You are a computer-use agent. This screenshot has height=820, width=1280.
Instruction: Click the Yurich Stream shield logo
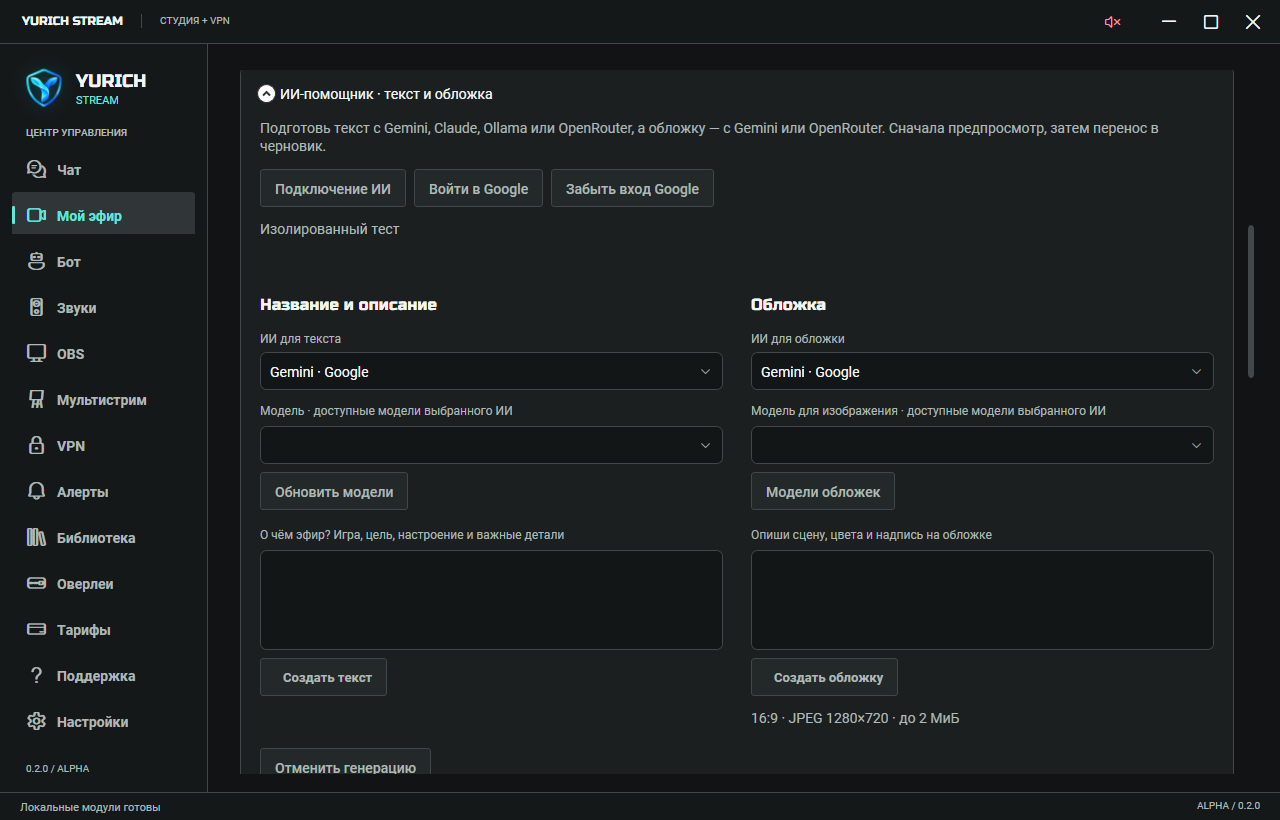pos(44,88)
